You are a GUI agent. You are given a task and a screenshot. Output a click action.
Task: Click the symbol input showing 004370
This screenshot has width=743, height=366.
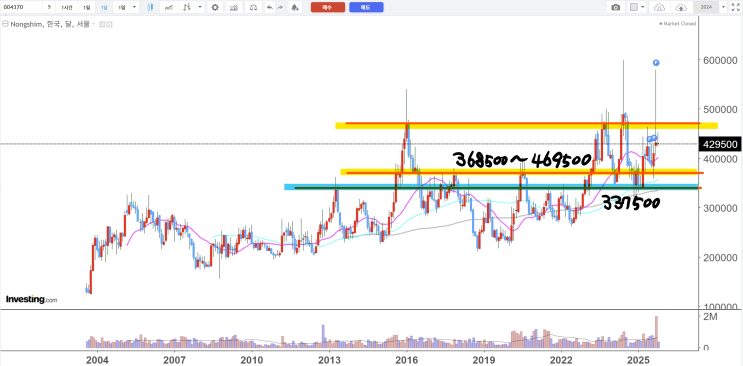[21, 7]
